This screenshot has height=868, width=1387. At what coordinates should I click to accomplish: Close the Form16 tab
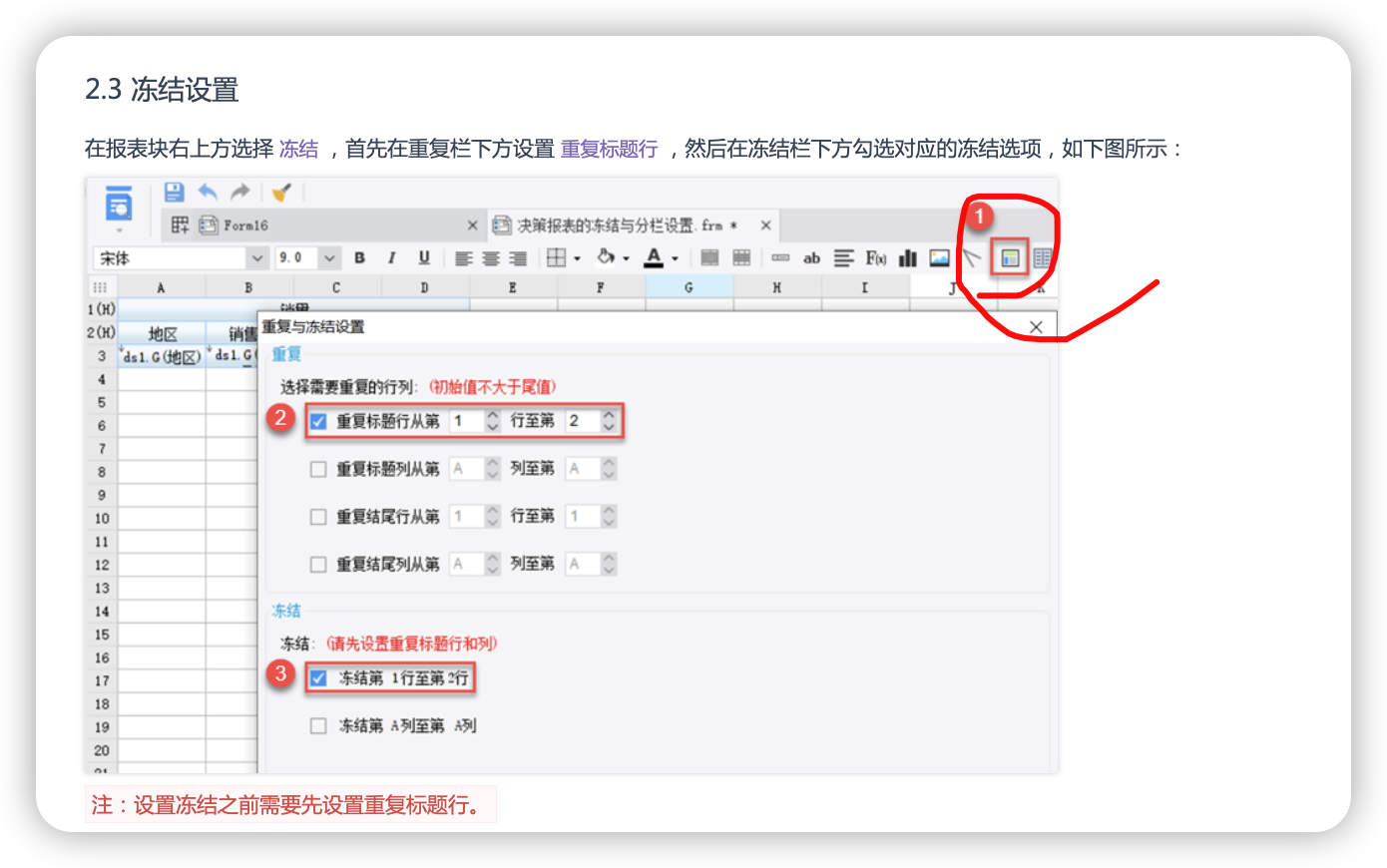[473, 225]
